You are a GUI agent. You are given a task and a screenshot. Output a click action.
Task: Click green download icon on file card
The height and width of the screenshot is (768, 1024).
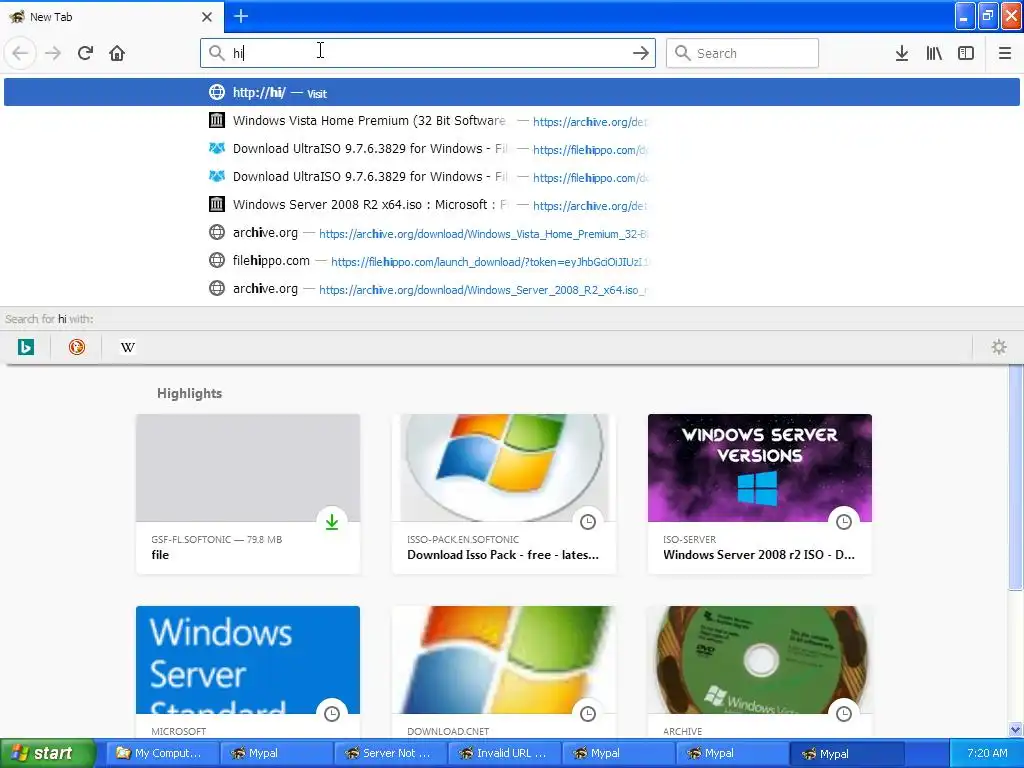pyautogui.click(x=332, y=522)
